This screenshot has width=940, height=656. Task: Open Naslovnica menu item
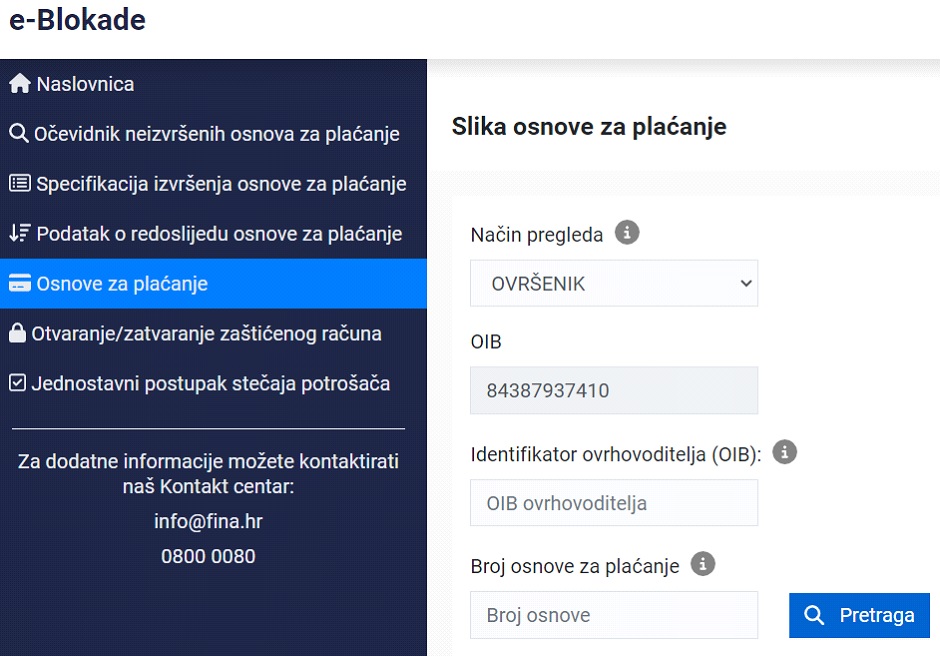pos(85,84)
